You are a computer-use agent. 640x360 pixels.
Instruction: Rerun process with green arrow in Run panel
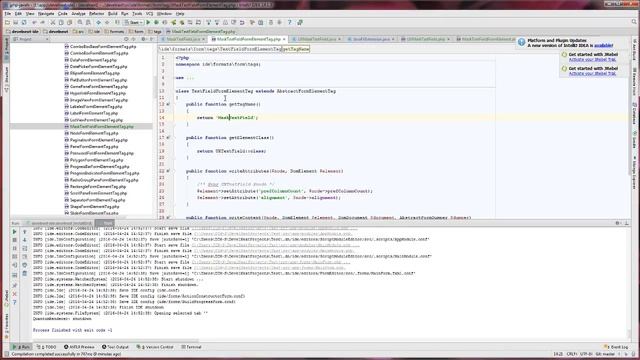coord(15,232)
